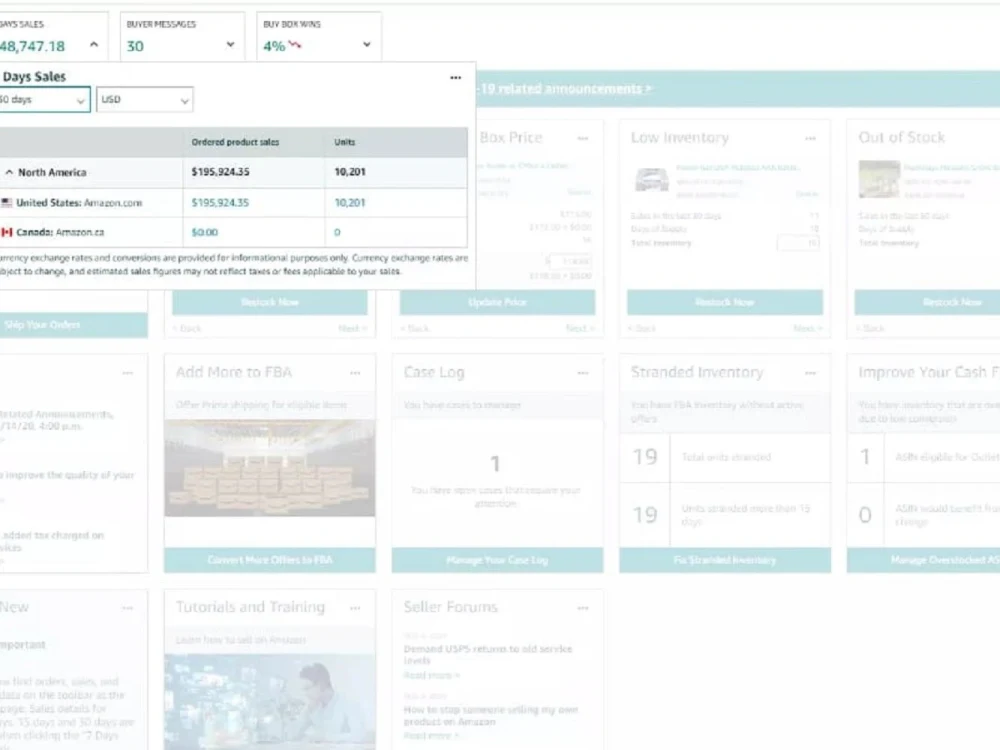Viewport: 1000px width, 750px height.
Task: Click Low Inventory product thumbnail
Action: point(652,179)
